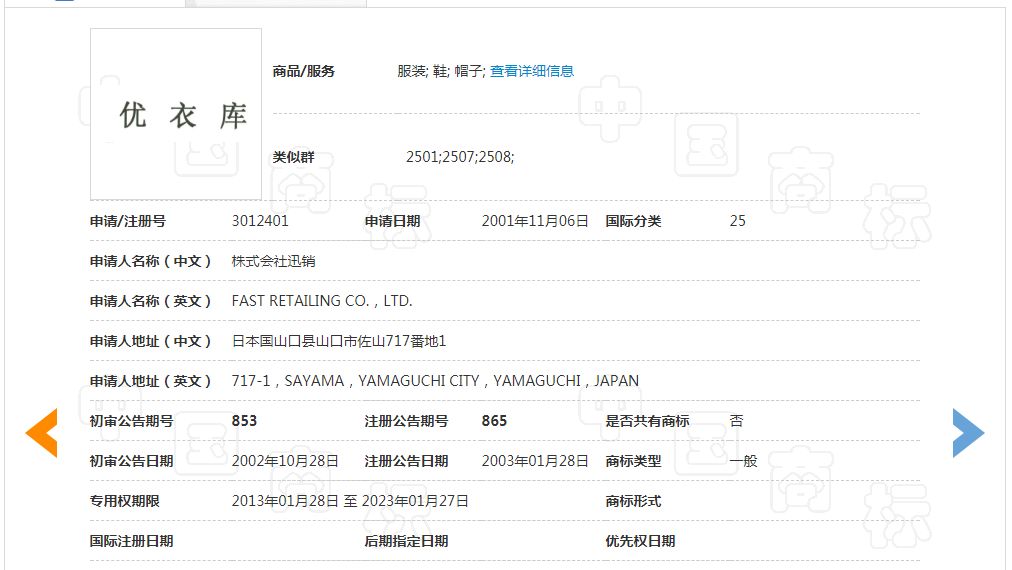The width and height of the screenshot is (1012, 570).
Task: Click the 申请人名称（英文） label
Action: pos(150,301)
